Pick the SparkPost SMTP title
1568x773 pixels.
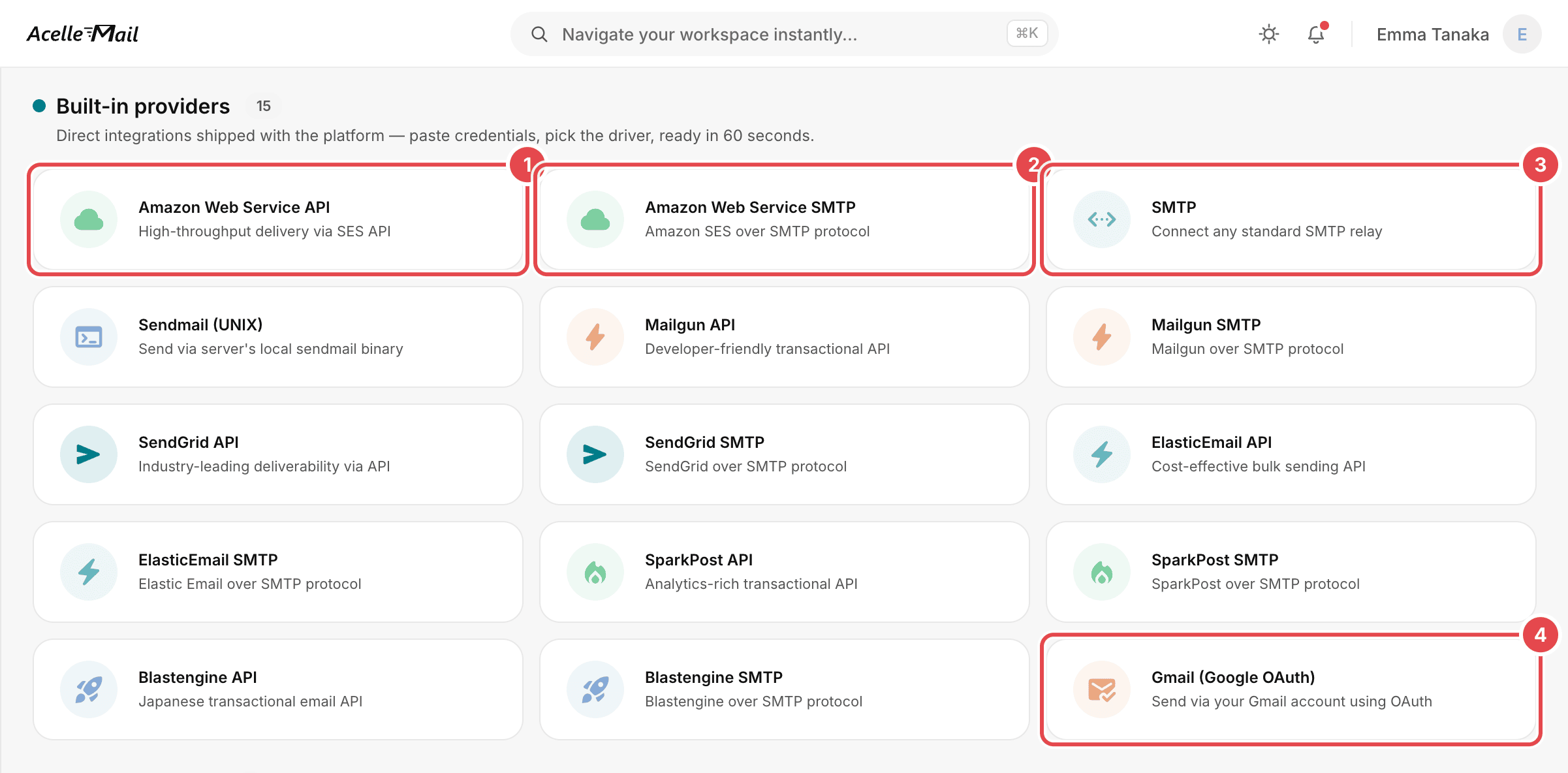1215,560
